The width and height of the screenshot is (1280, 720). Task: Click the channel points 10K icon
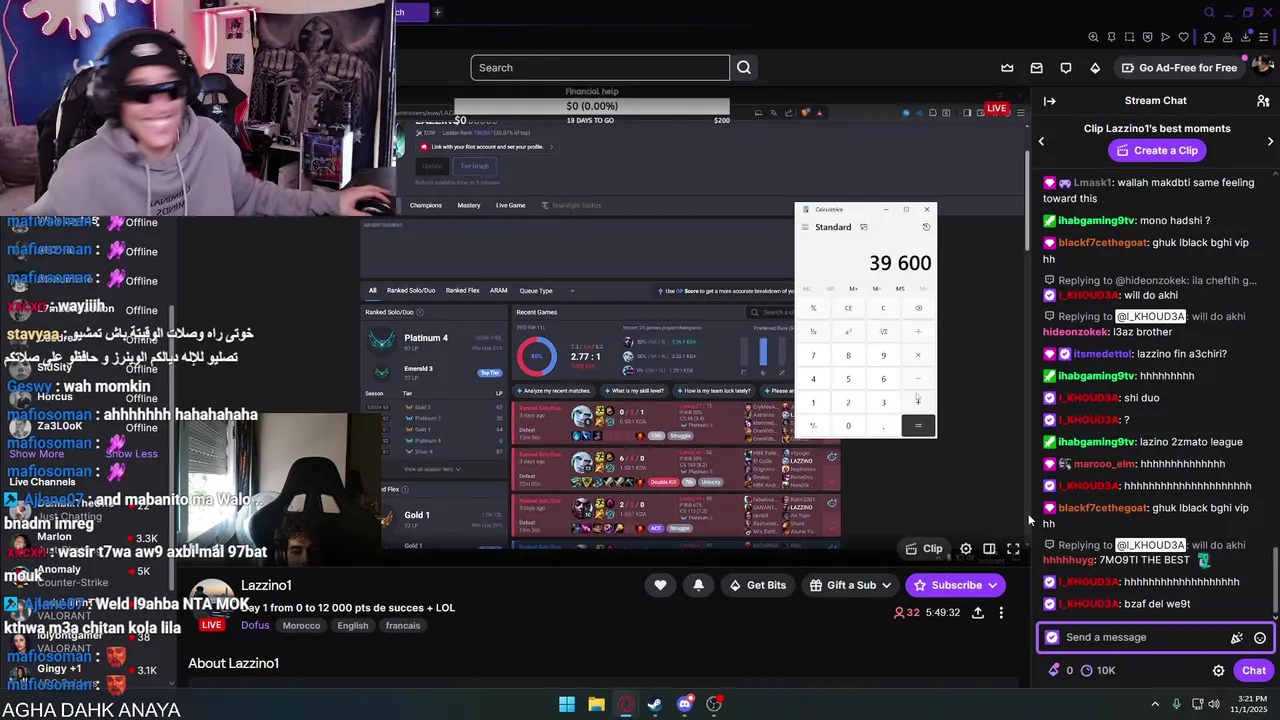point(1087,671)
